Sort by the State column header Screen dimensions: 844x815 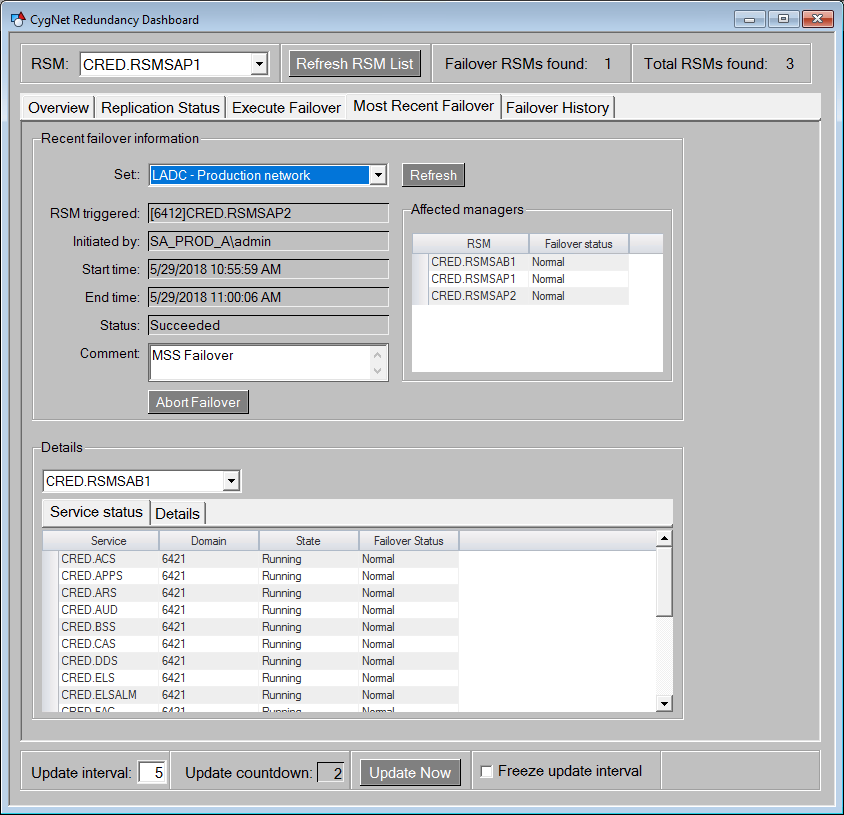point(308,541)
